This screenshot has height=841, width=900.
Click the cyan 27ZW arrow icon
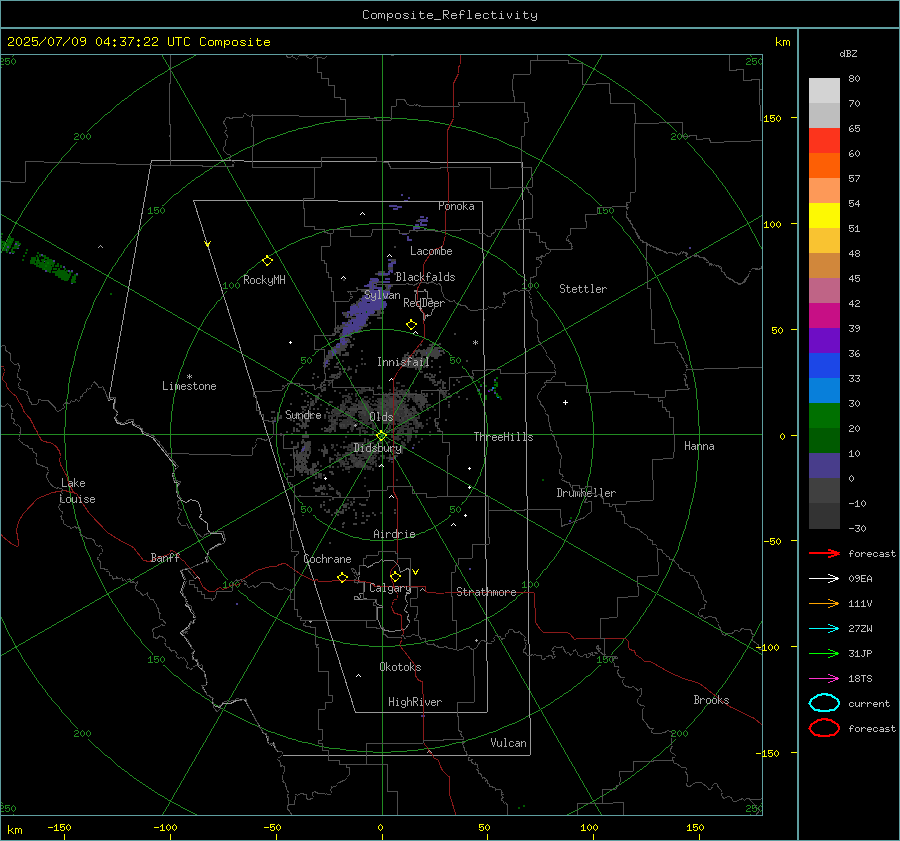click(x=824, y=628)
